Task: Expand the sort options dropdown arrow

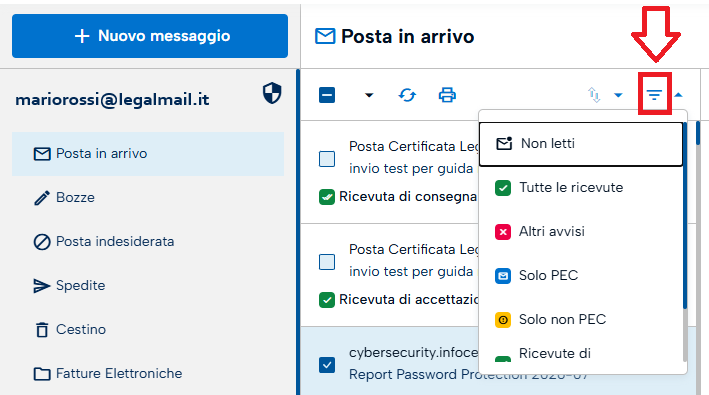Action: pos(618,95)
